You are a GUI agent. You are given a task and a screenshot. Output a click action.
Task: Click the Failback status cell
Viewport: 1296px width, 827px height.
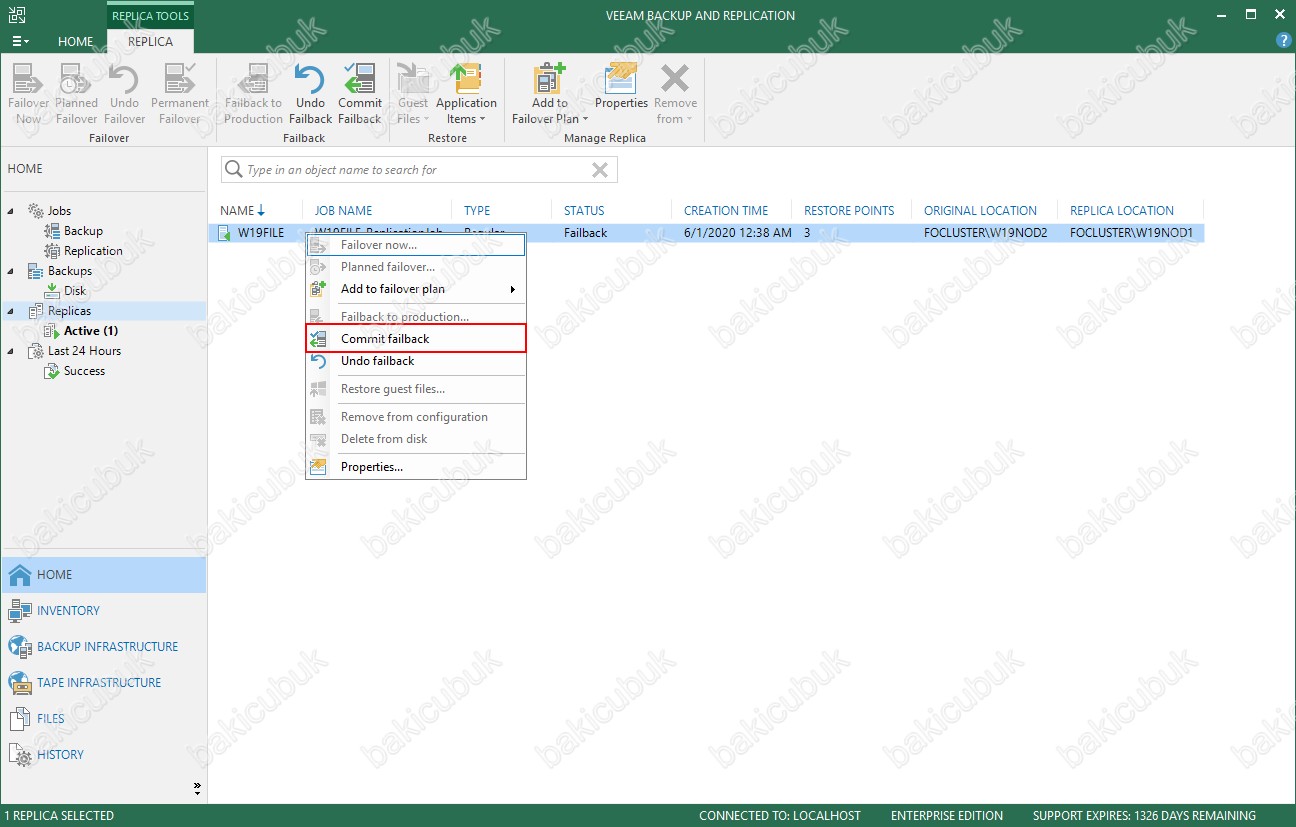pyautogui.click(x=585, y=233)
